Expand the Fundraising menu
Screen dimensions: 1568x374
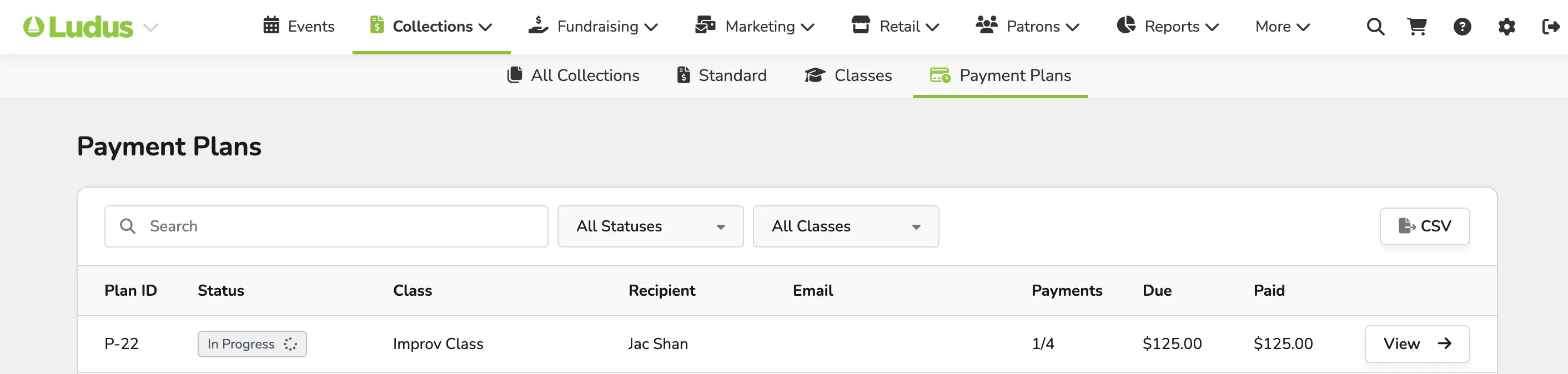[592, 26]
